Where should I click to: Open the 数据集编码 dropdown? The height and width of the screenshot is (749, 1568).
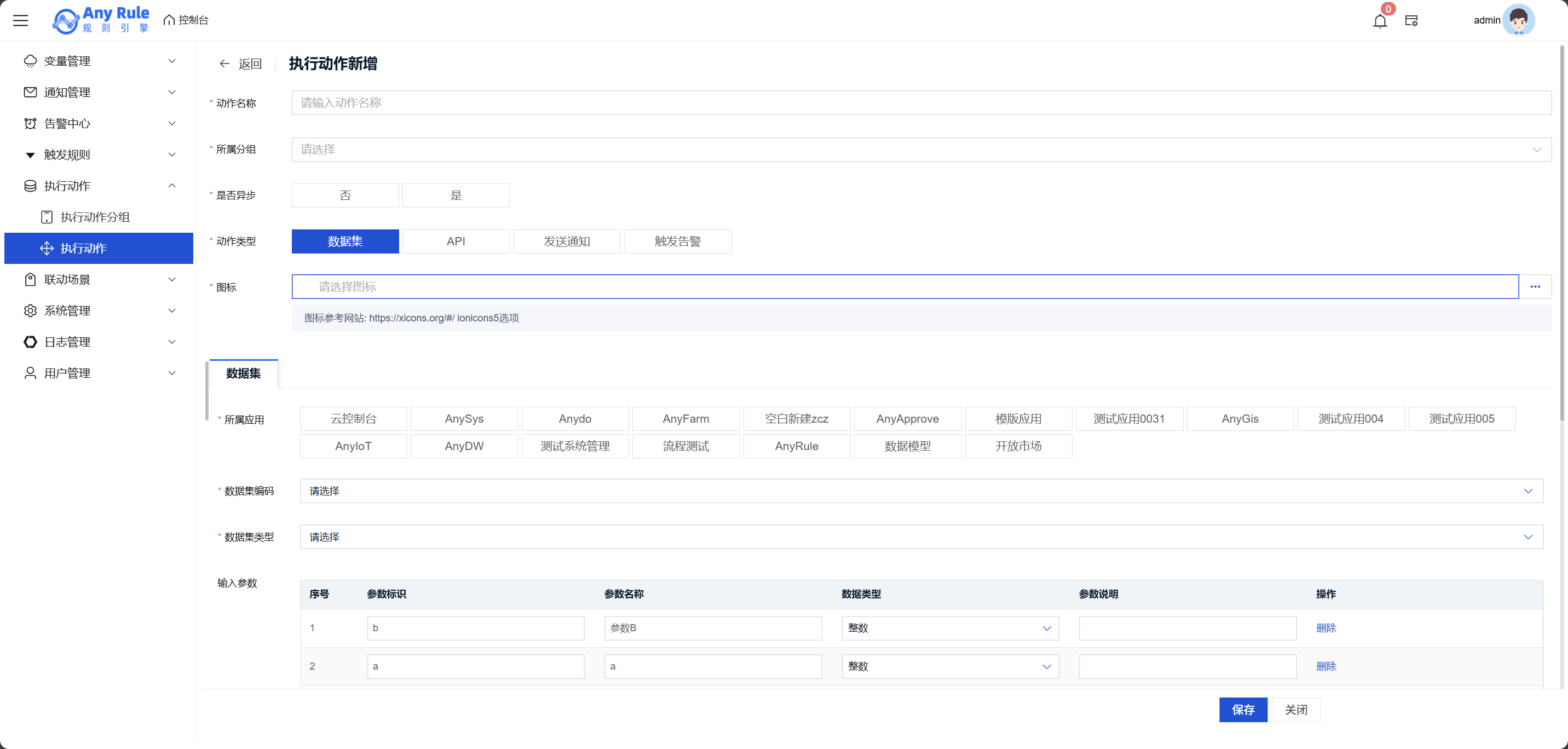pos(921,492)
